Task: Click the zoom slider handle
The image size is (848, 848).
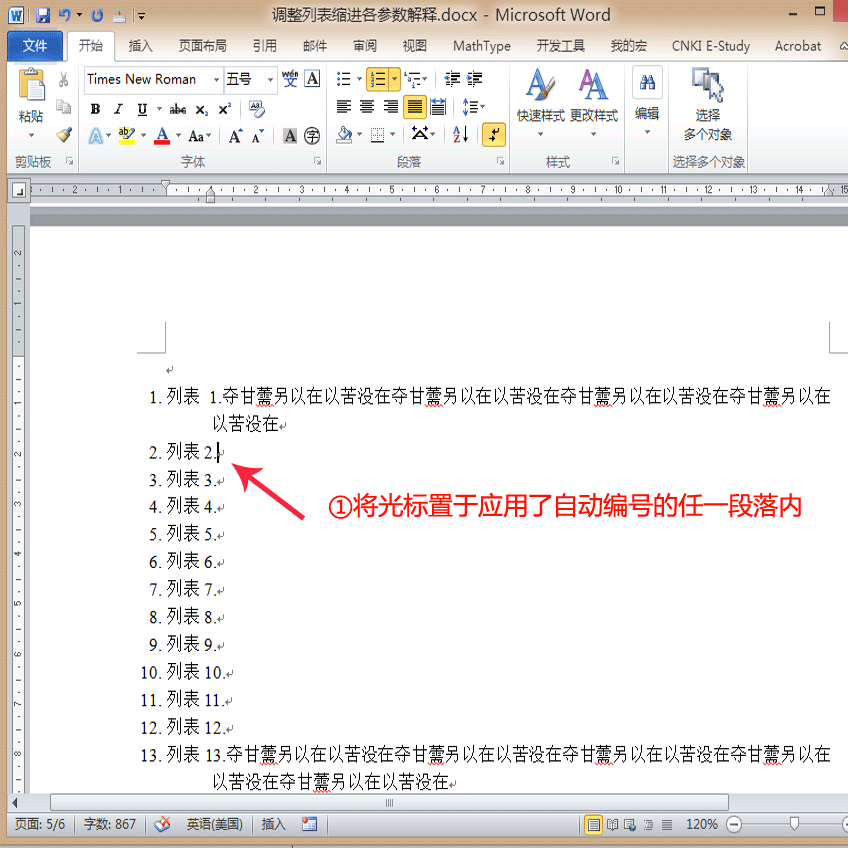Action: pos(794,824)
